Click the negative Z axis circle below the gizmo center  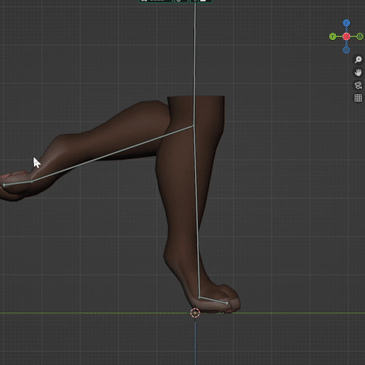(346, 50)
